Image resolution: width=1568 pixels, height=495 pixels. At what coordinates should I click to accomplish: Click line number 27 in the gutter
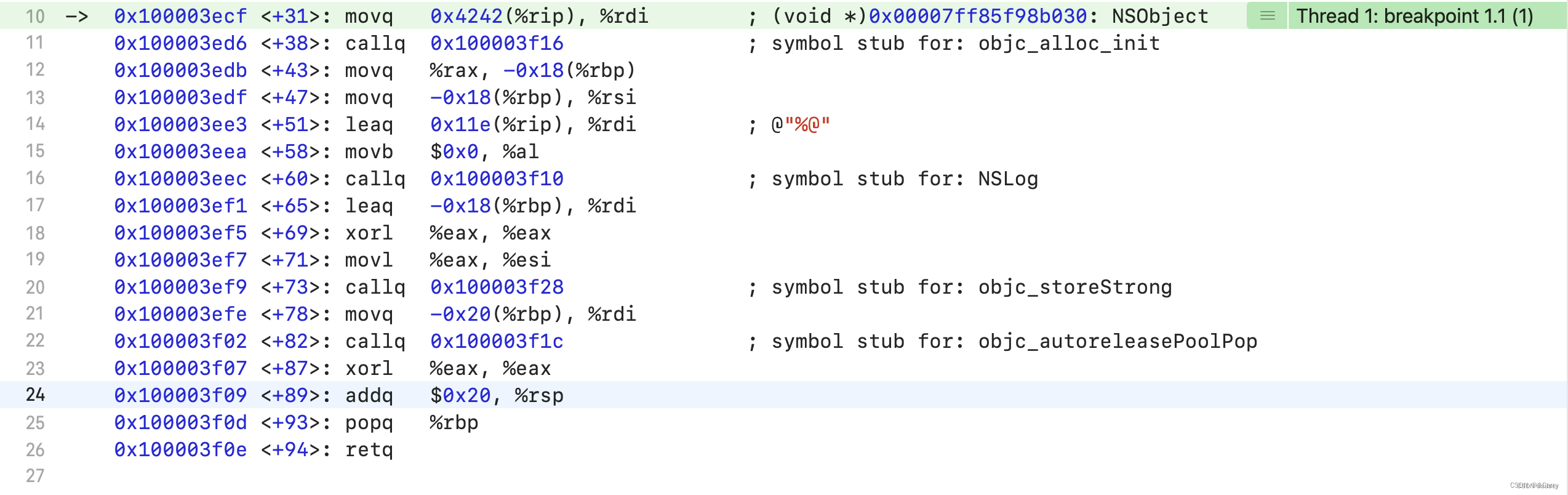click(x=35, y=476)
